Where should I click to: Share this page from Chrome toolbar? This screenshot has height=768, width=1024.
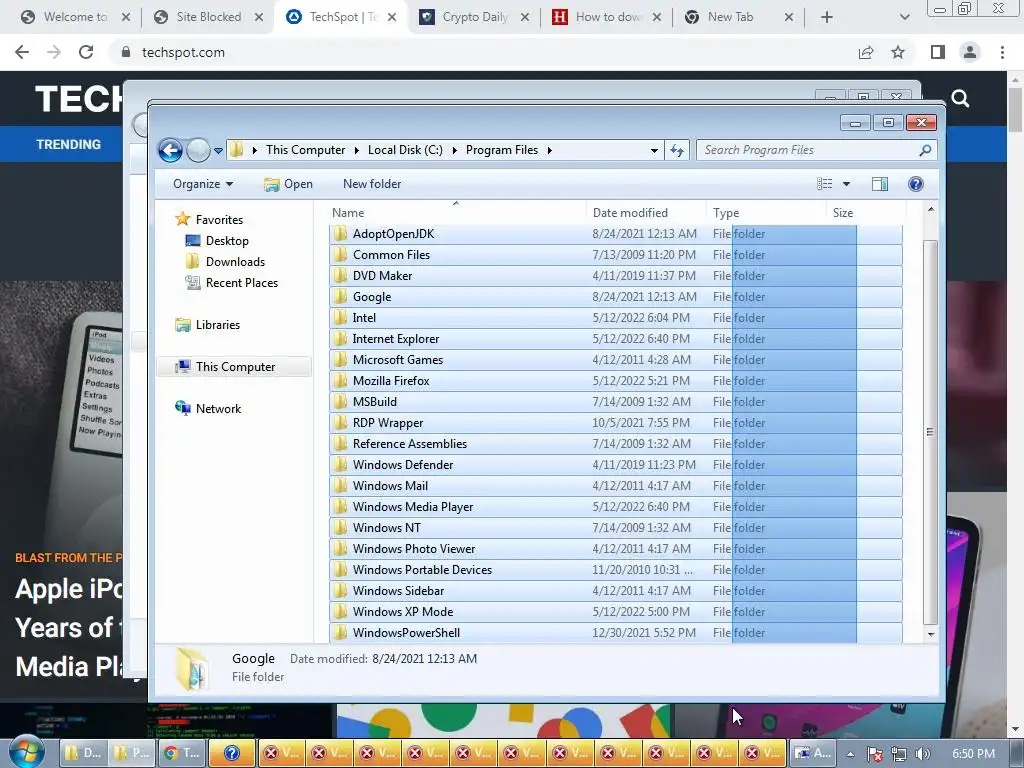tap(866, 52)
